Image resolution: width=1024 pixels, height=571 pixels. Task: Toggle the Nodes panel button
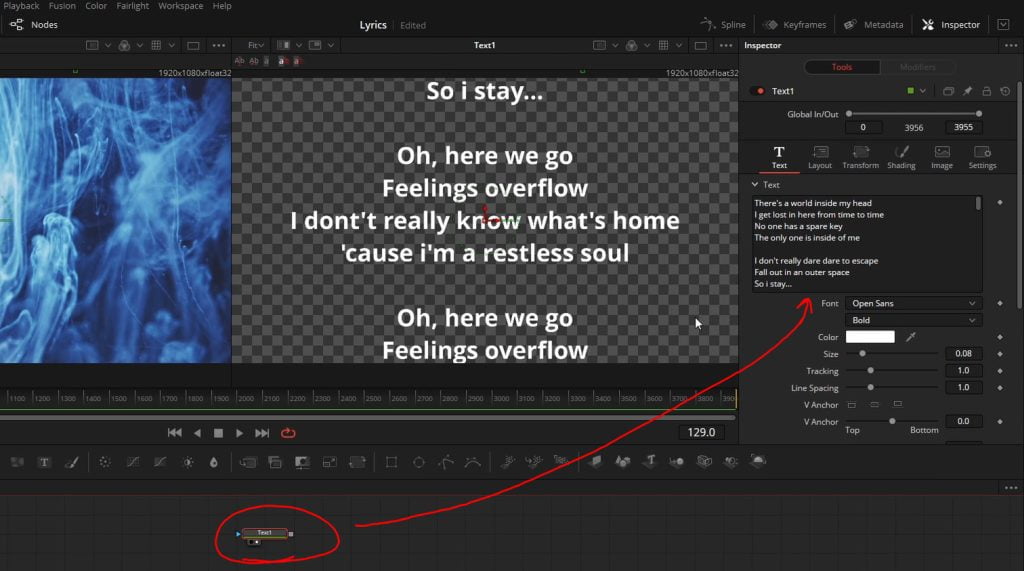[x=34, y=25]
